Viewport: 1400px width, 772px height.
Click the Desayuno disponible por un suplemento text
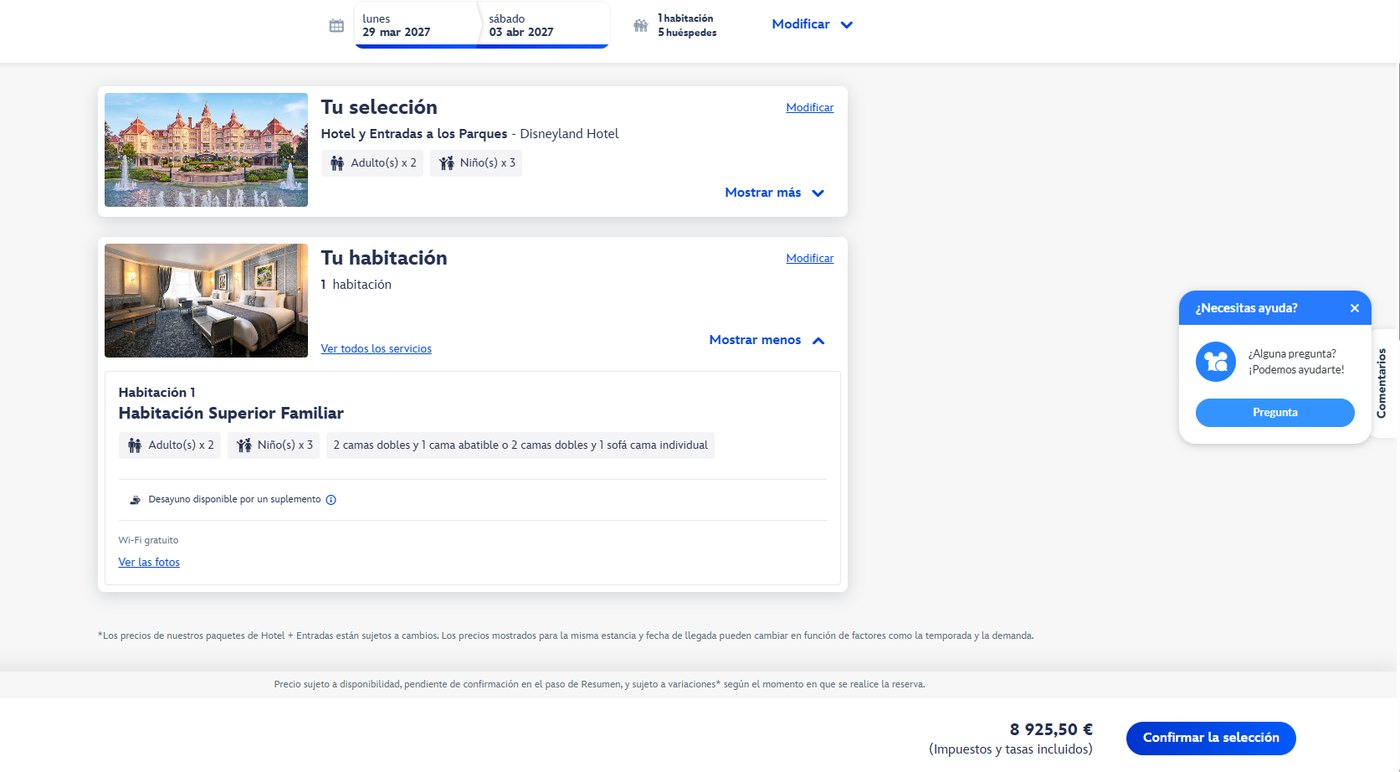point(235,499)
